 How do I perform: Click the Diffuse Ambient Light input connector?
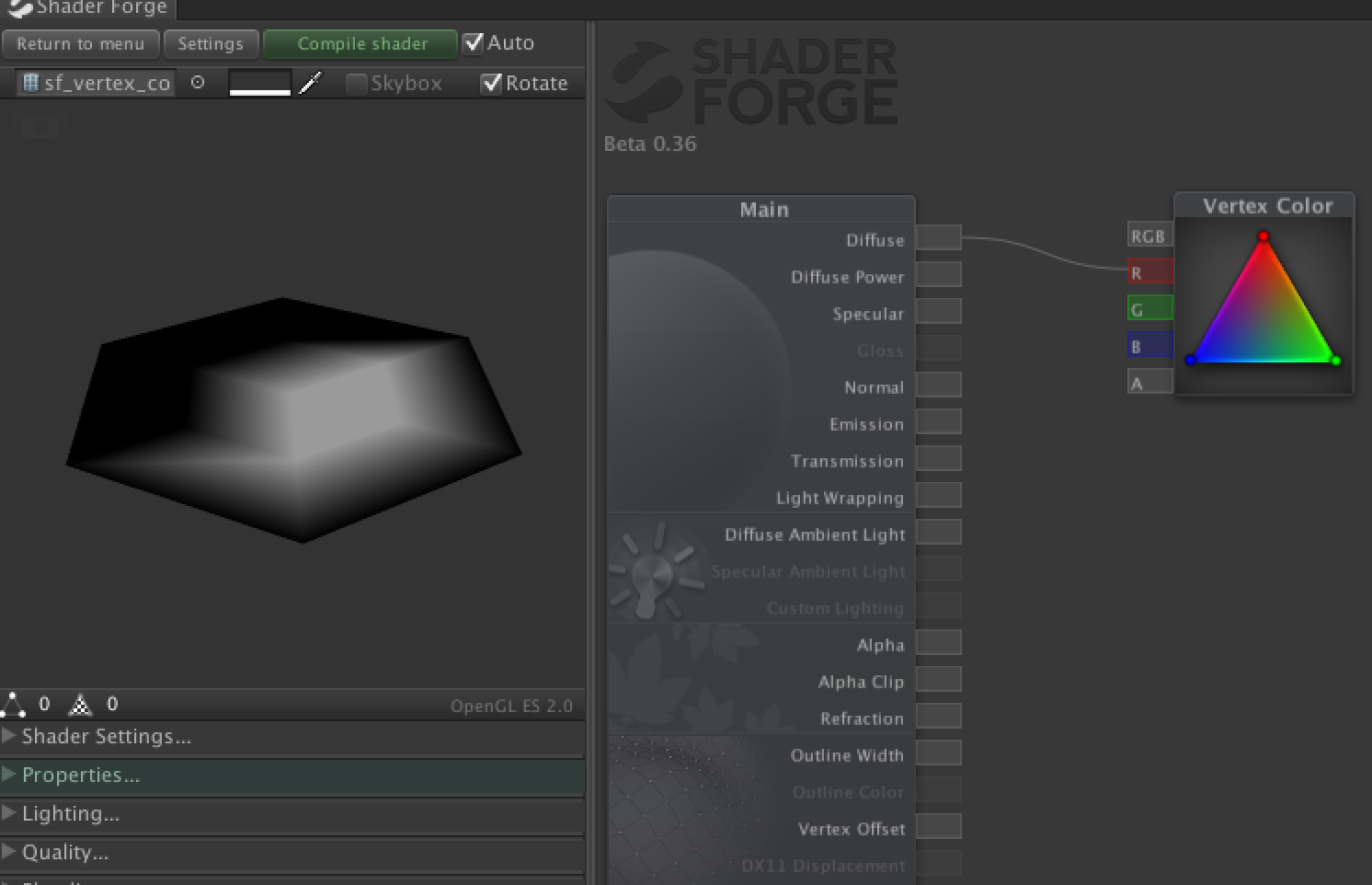pos(939,533)
